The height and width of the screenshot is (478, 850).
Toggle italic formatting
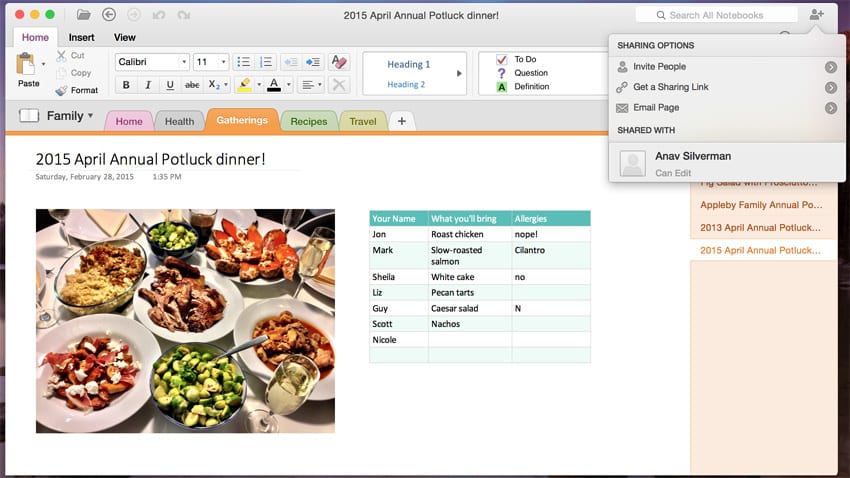click(x=148, y=85)
